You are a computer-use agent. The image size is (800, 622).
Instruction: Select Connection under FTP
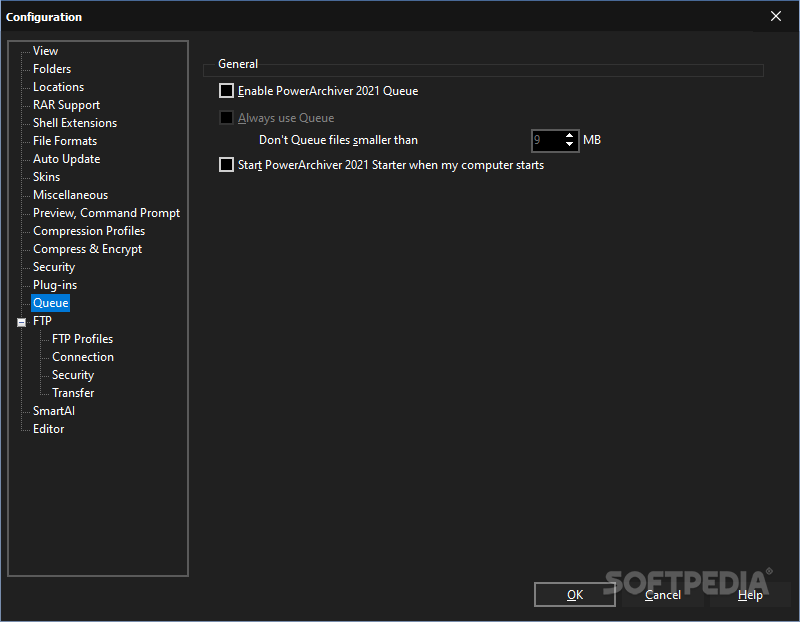pyautogui.click(x=83, y=357)
